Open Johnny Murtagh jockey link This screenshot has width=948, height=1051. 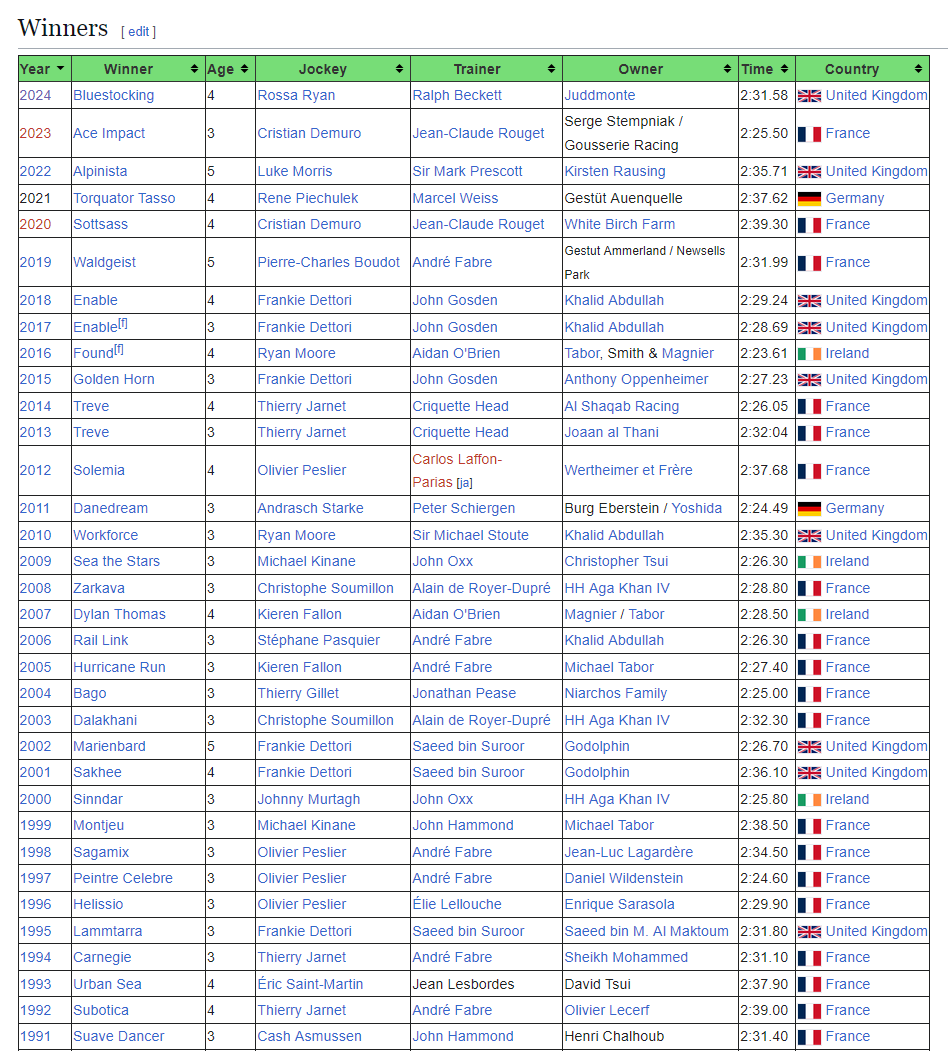click(x=308, y=799)
